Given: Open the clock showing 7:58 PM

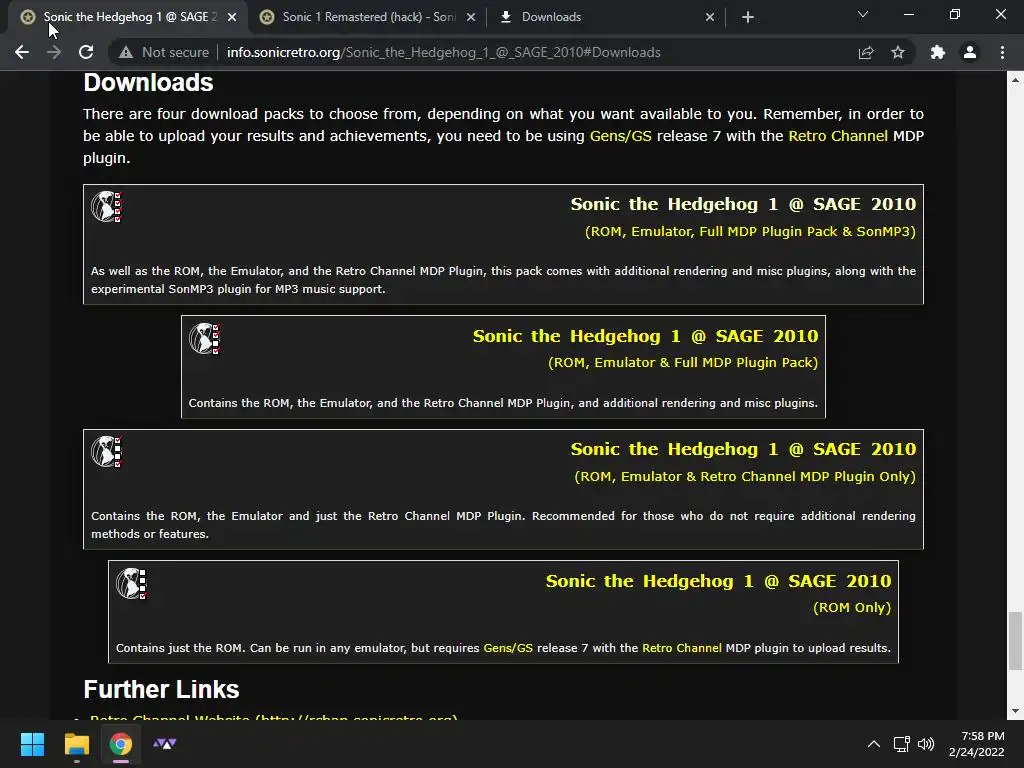Looking at the screenshot, I should (976, 744).
